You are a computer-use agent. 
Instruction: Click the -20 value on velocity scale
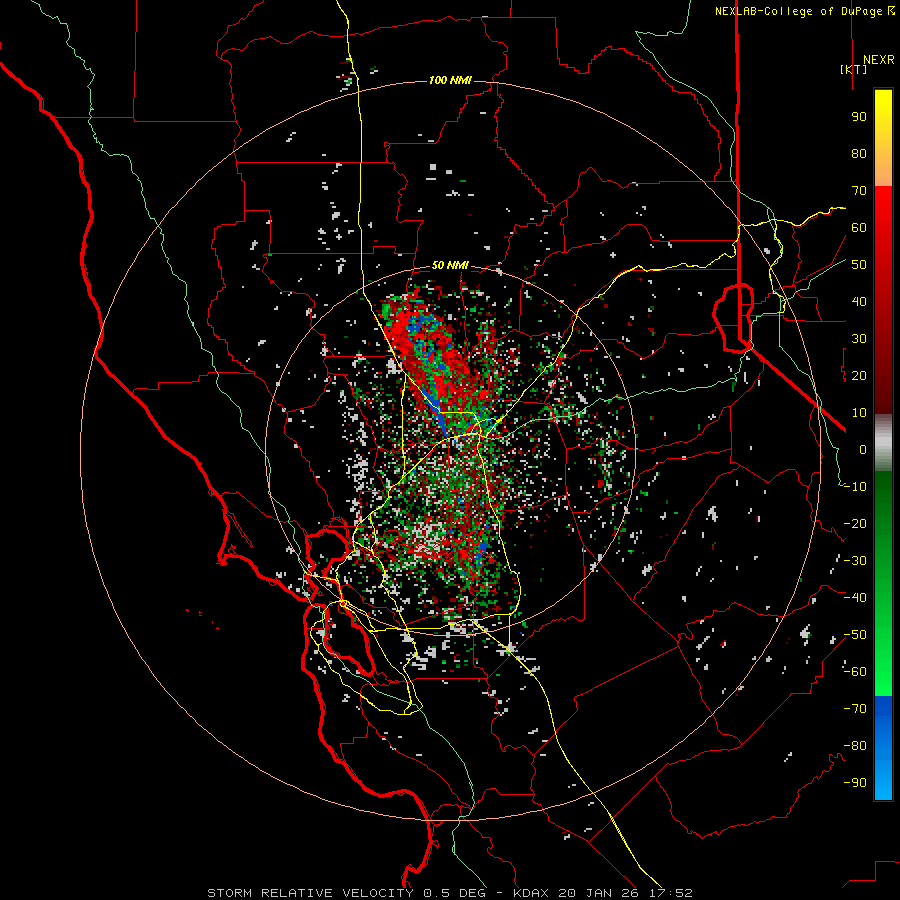coord(855,524)
